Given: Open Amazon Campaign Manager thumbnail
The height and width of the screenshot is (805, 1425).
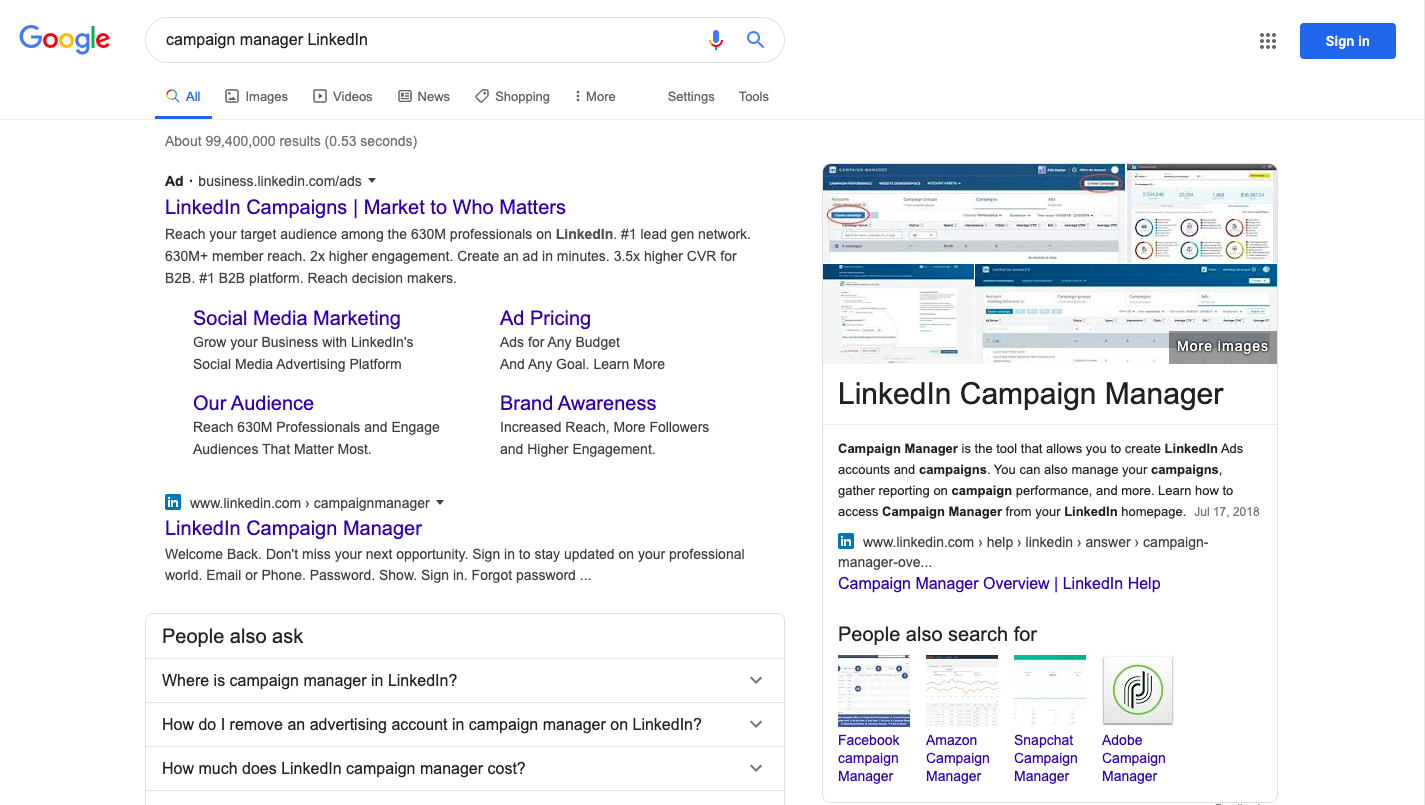Looking at the screenshot, I should tap(962, 690).
